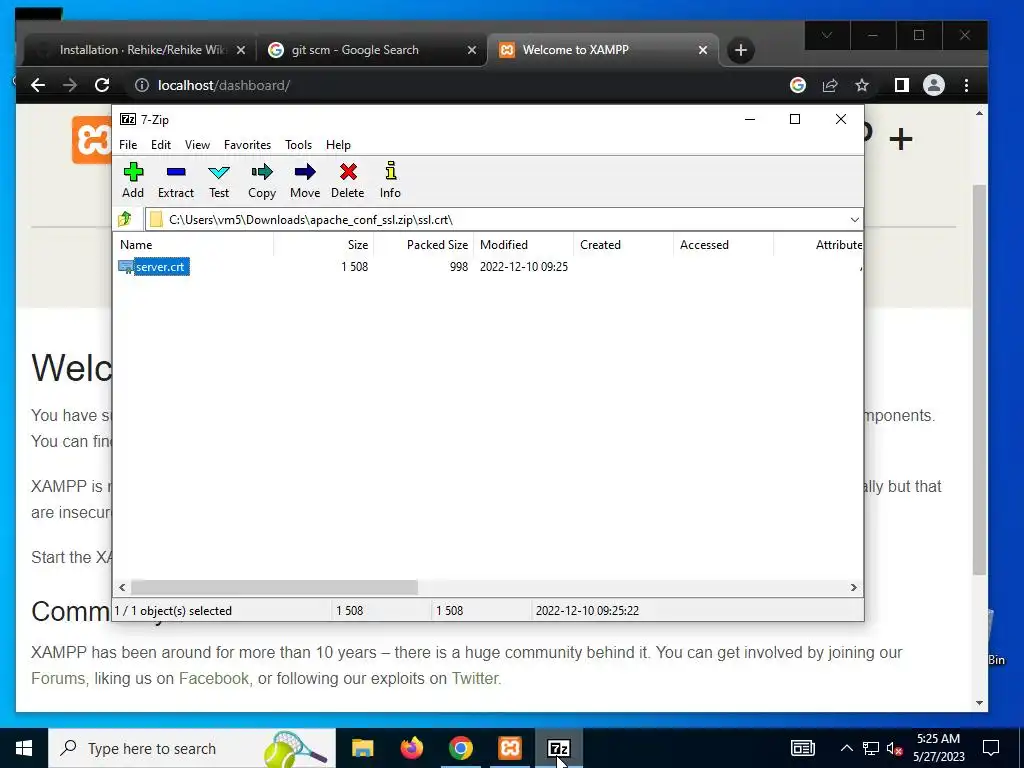Click the Windows taskbar search box
This screenshot has height=768, width=1024.
pos(191,748)
